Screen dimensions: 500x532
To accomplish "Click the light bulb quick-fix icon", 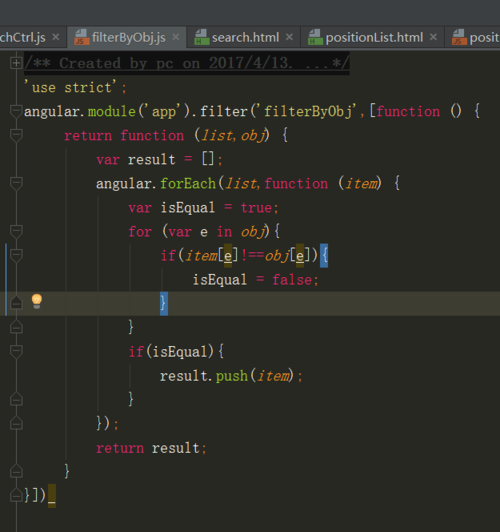I will 37,301.
